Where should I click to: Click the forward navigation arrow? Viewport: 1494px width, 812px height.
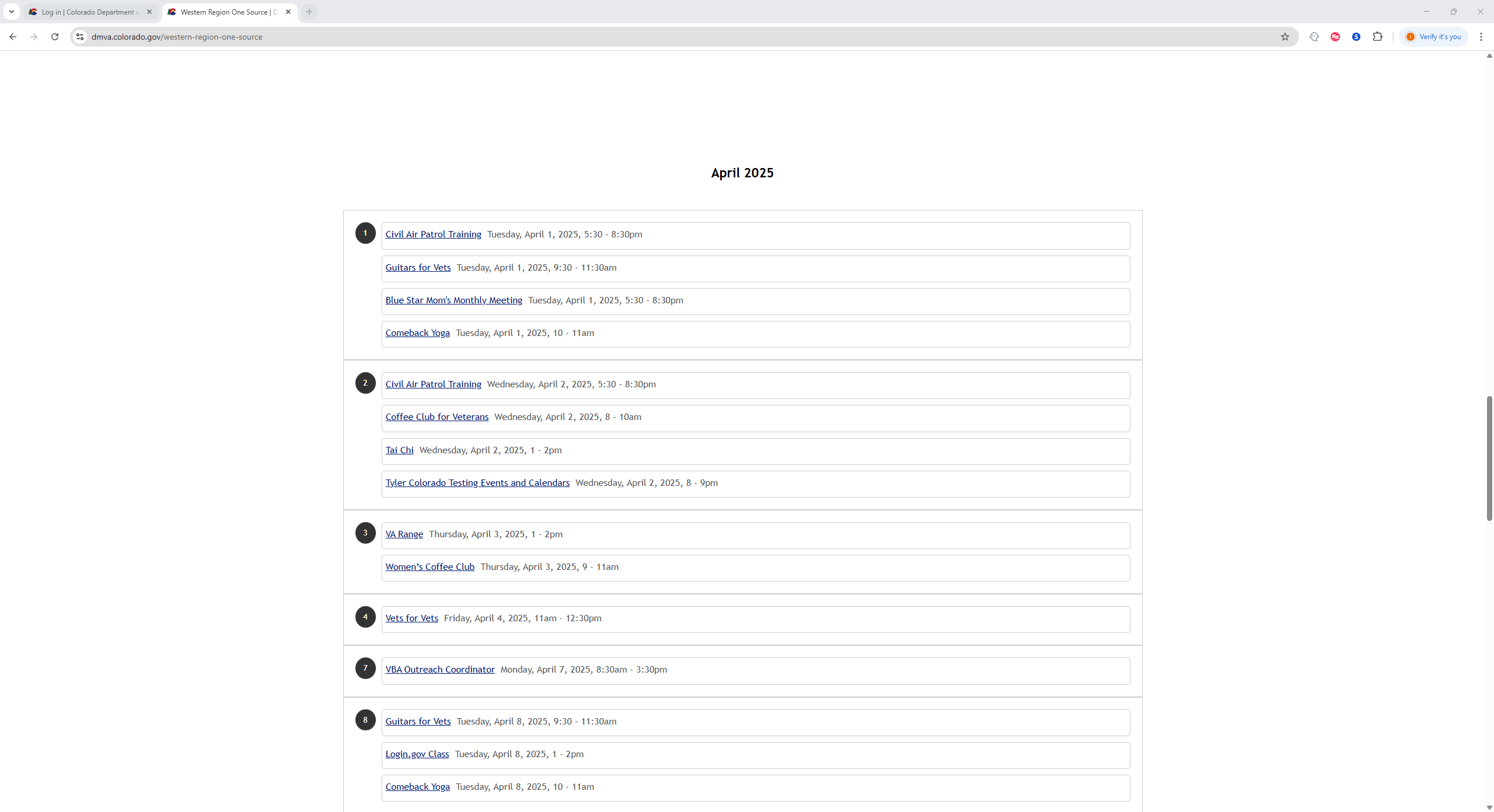point(34,37)
